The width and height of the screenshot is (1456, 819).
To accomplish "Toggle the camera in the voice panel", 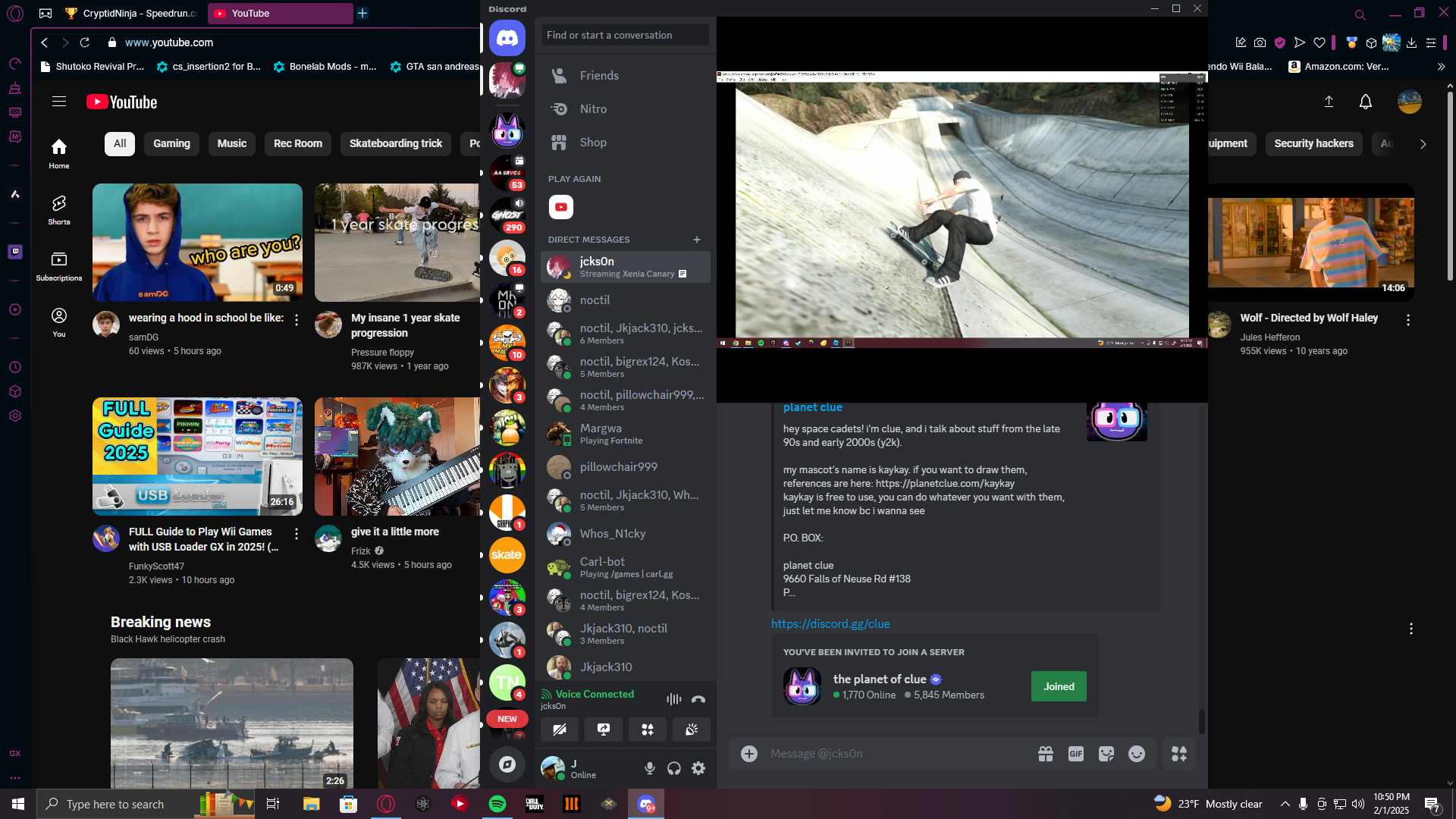I will pyautogui.click(x=560, y=730).
